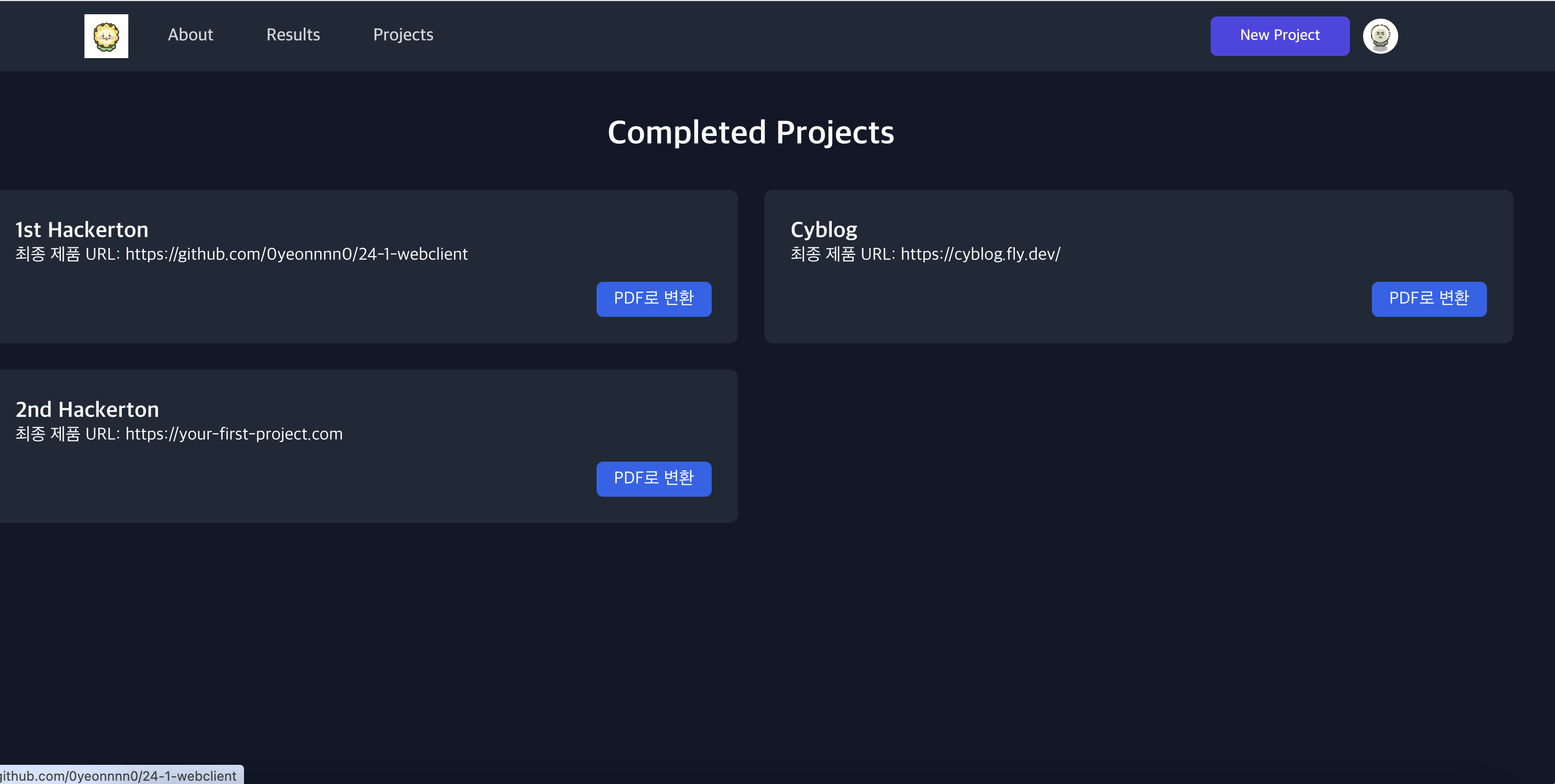Click the Cyblog project title
This screenshot has width=1555, height=784.
click(x=824, y=229)
